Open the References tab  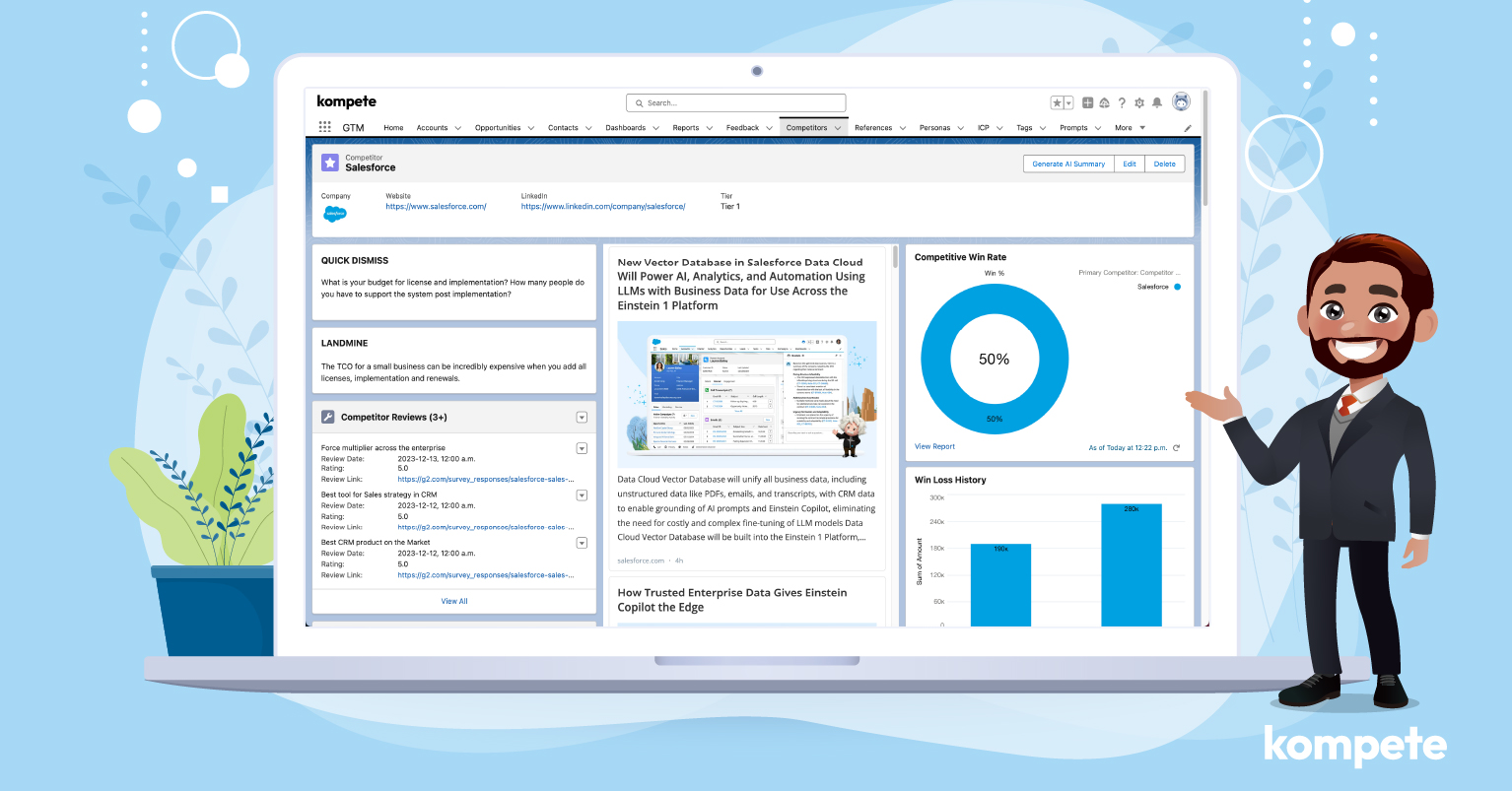[873, 128]
